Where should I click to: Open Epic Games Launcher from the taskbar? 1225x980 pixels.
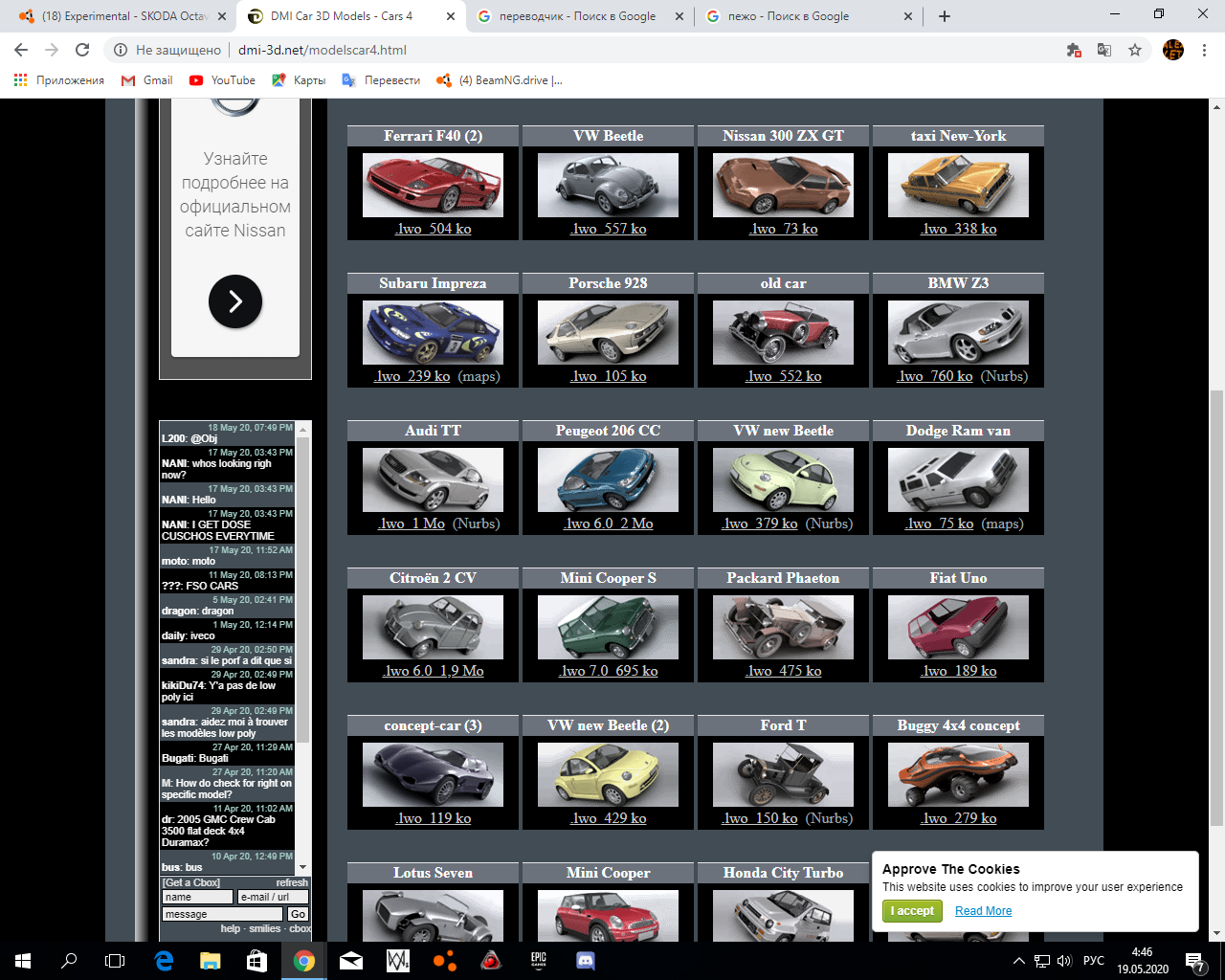pos(539,961)
